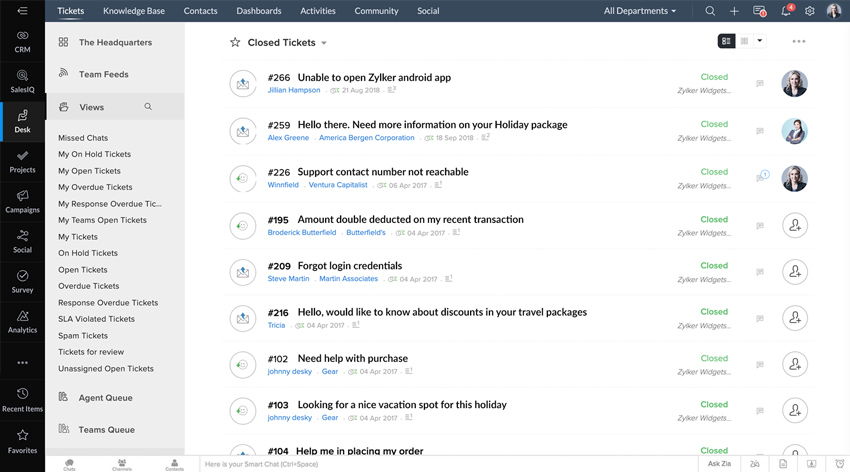Collapse the left app sidebar arrow
850x472 pixels.
point(22,11)
